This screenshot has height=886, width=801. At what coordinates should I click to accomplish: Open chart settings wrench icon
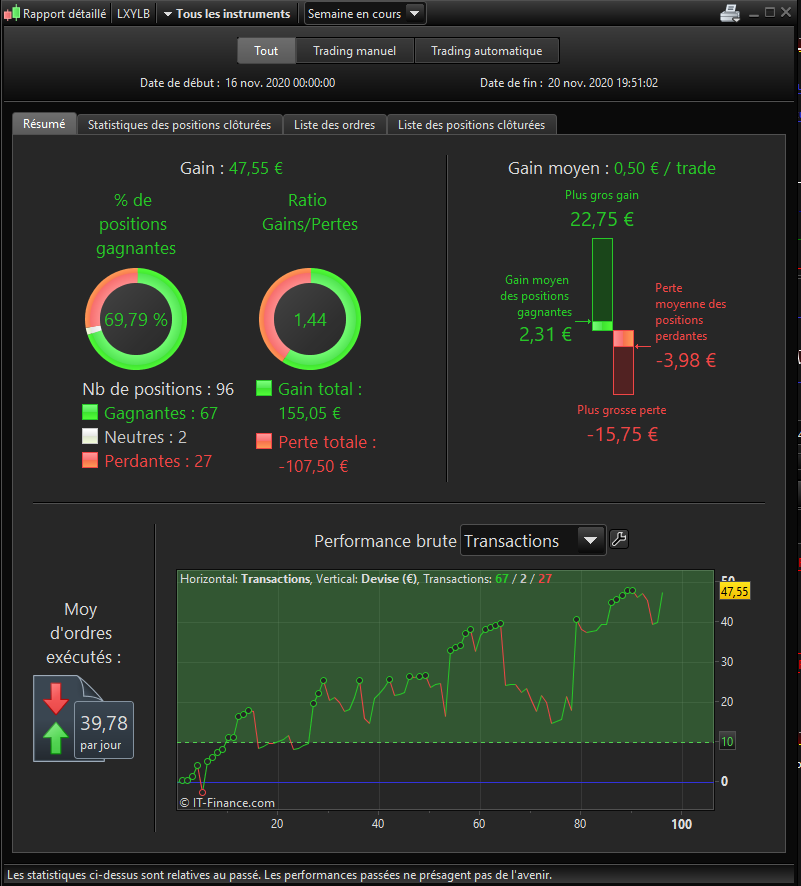(x=619, y=540)
